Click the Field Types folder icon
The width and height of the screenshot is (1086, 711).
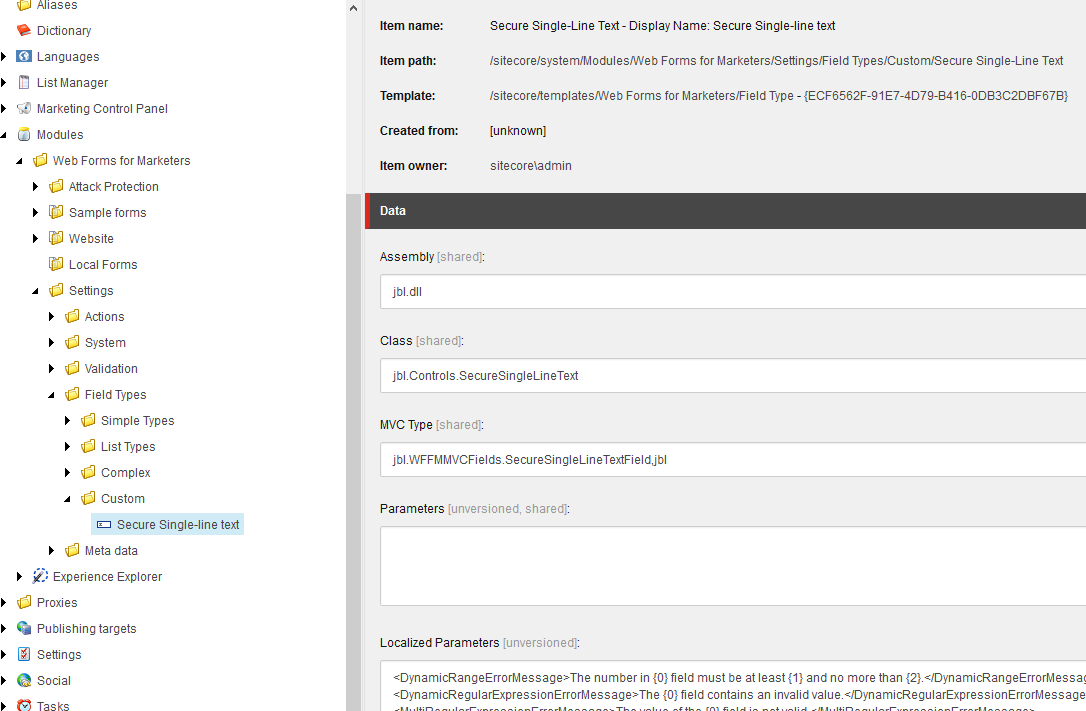72,395
